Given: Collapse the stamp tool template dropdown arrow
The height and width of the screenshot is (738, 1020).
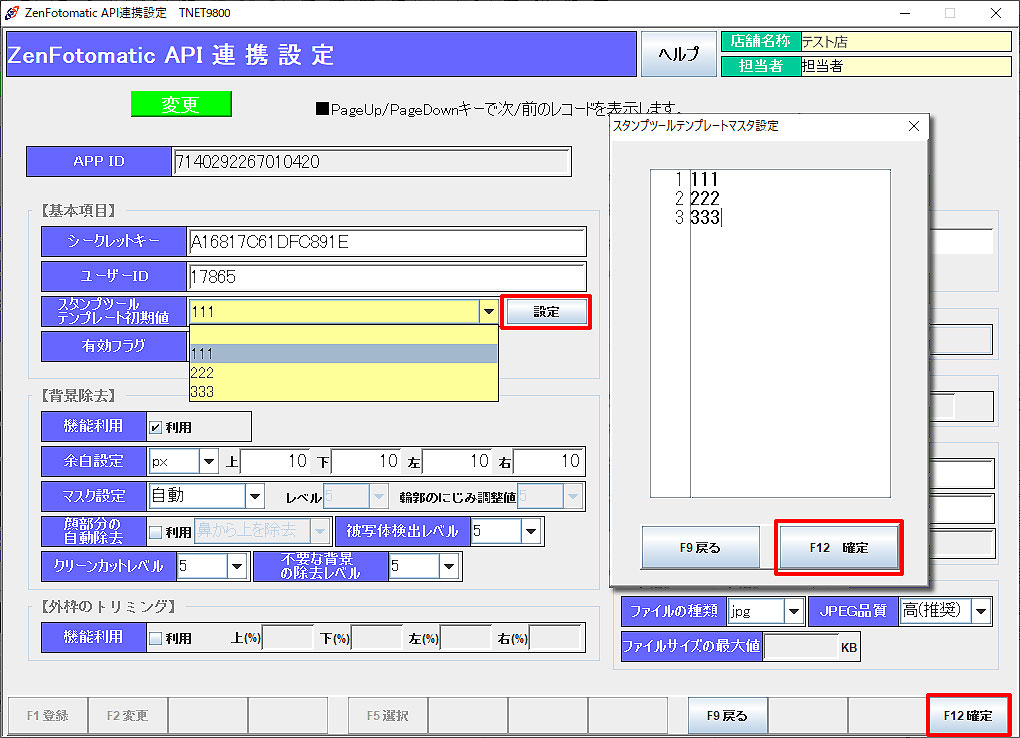Looking at the screenshot, I should (488, 312).
